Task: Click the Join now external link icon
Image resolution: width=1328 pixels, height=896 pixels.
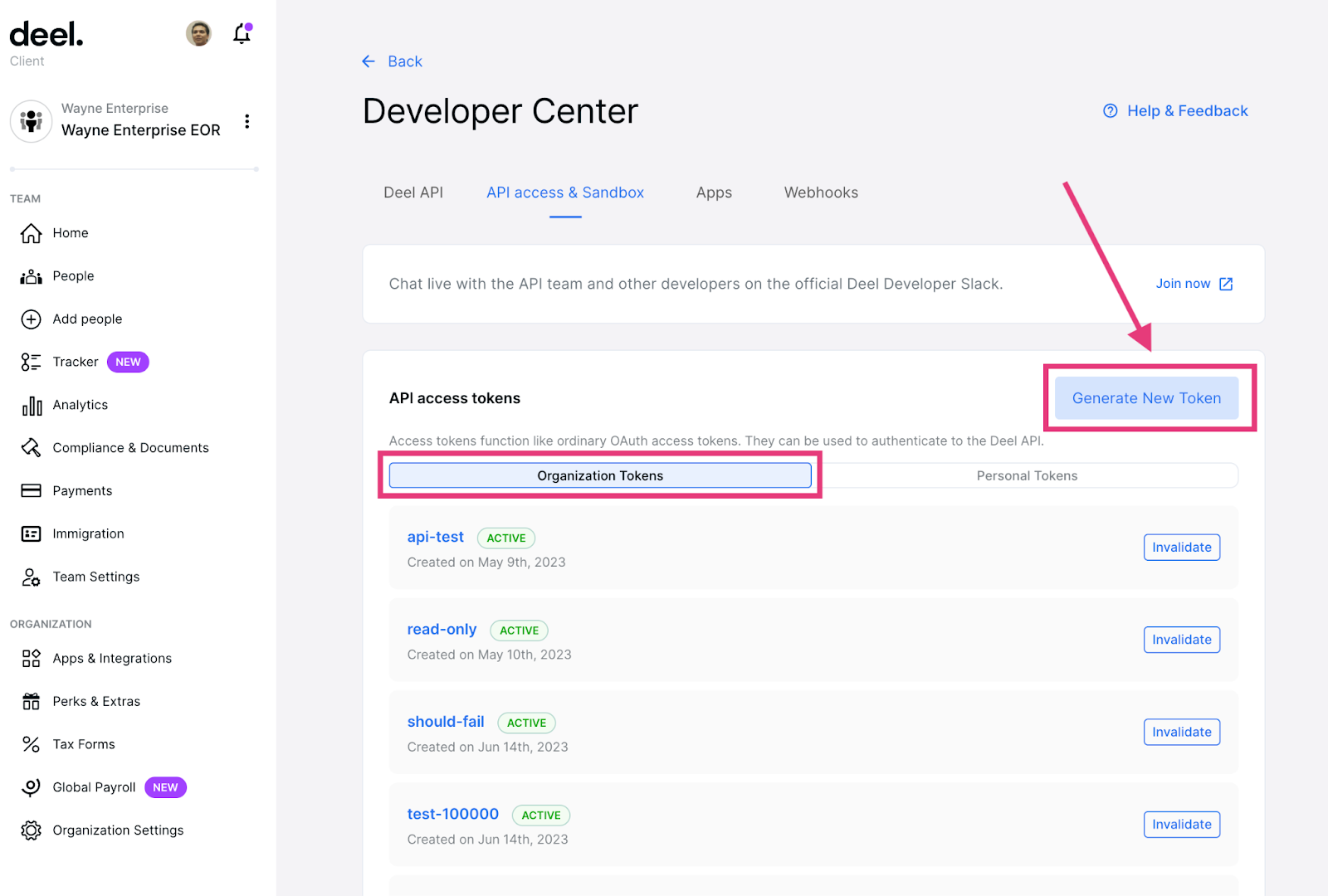Action: coord(1226,284)
